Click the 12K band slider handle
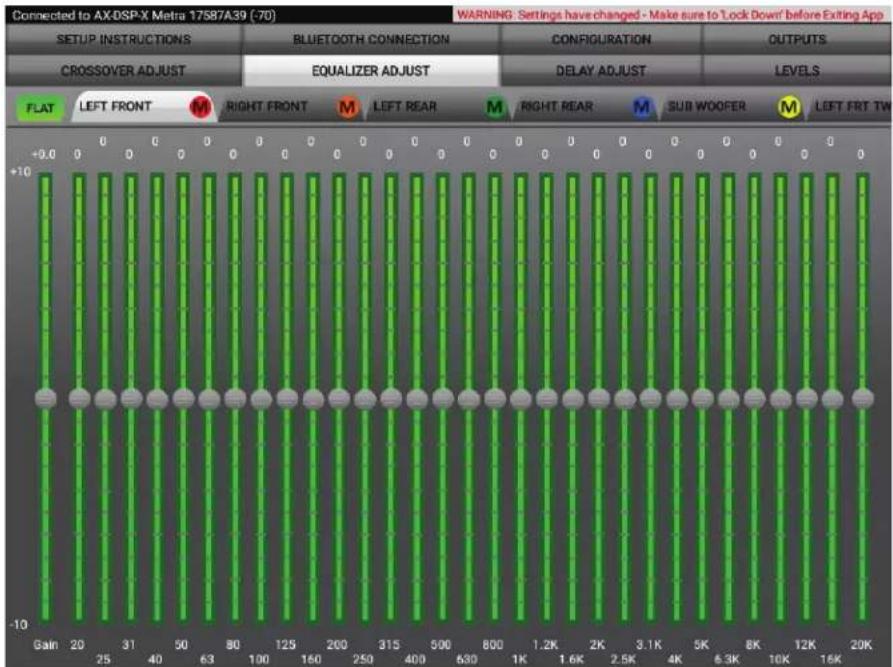This screenshot has width=893, height=667. click(x=806, y=398)
